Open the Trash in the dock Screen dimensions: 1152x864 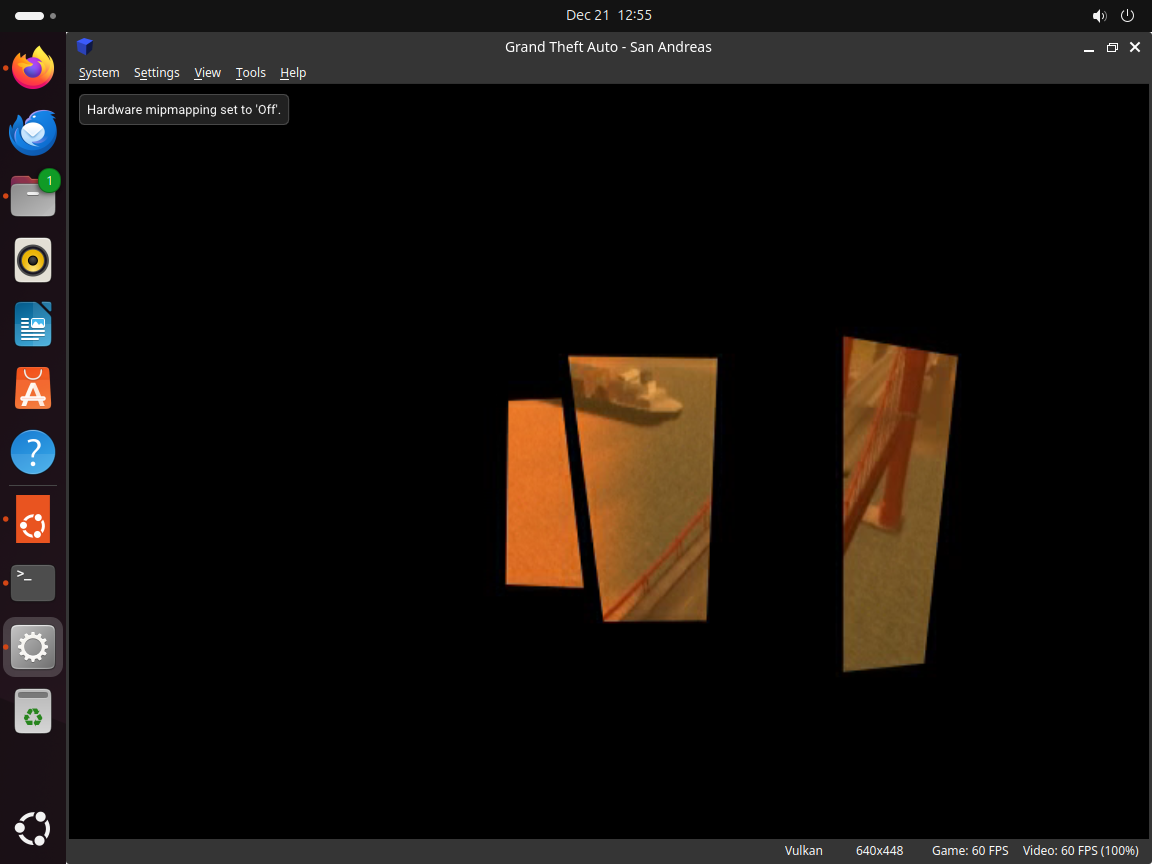point(33,711)
